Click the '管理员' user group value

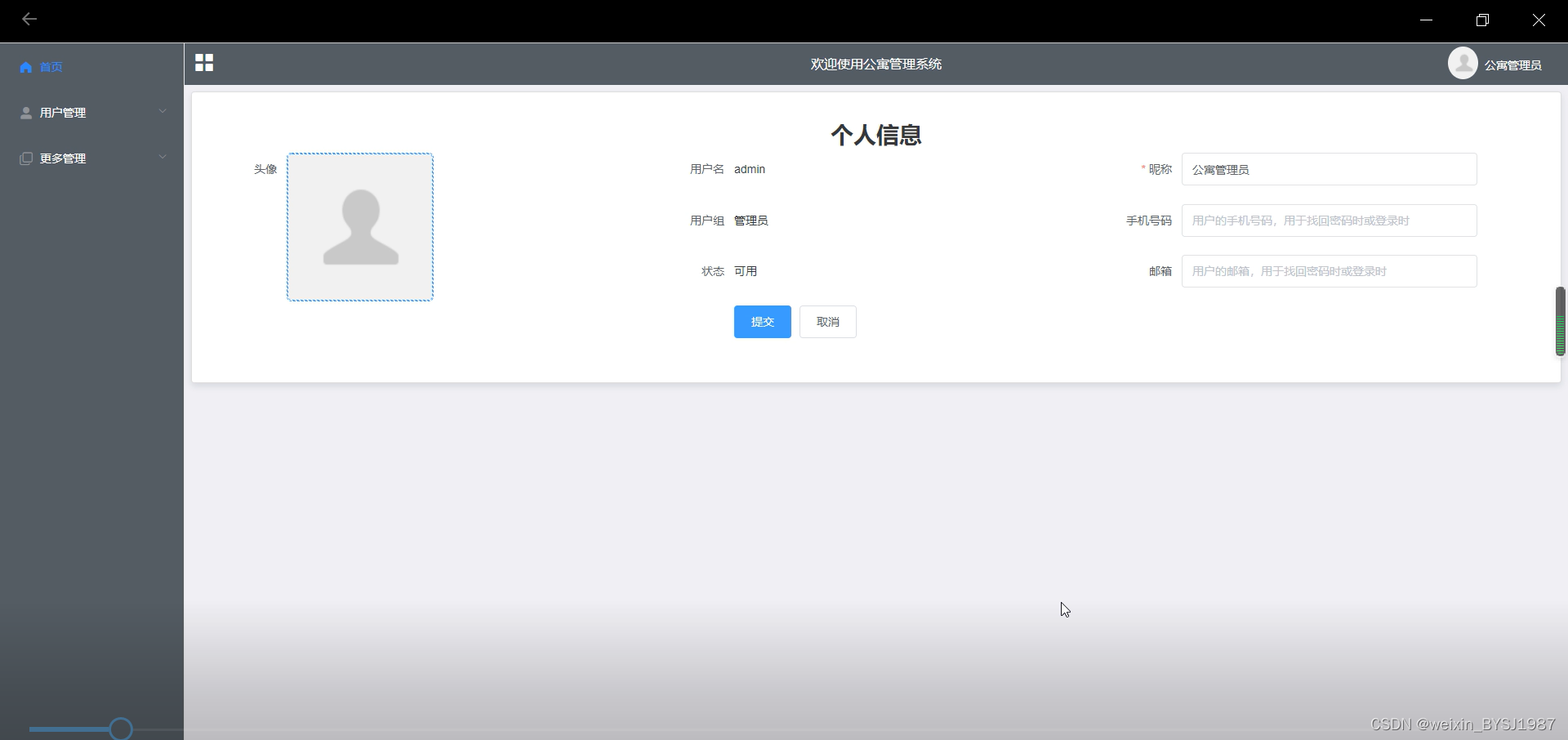click(x=751, y=221)
